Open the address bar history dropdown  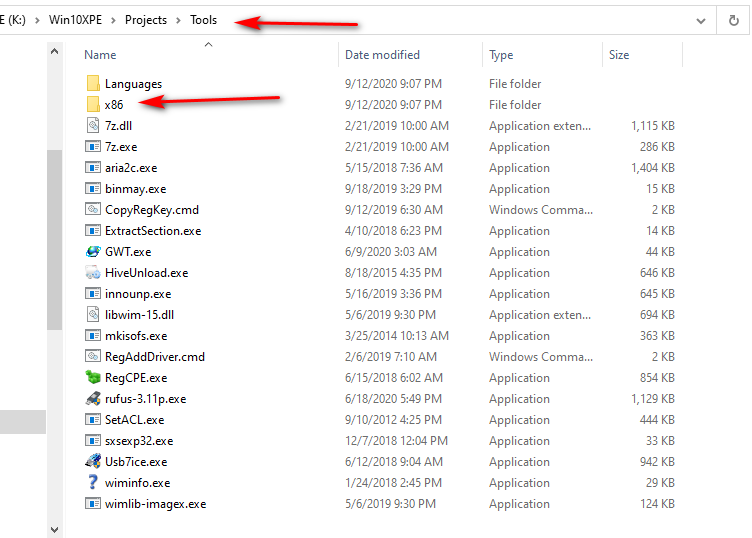click(701, 21)
